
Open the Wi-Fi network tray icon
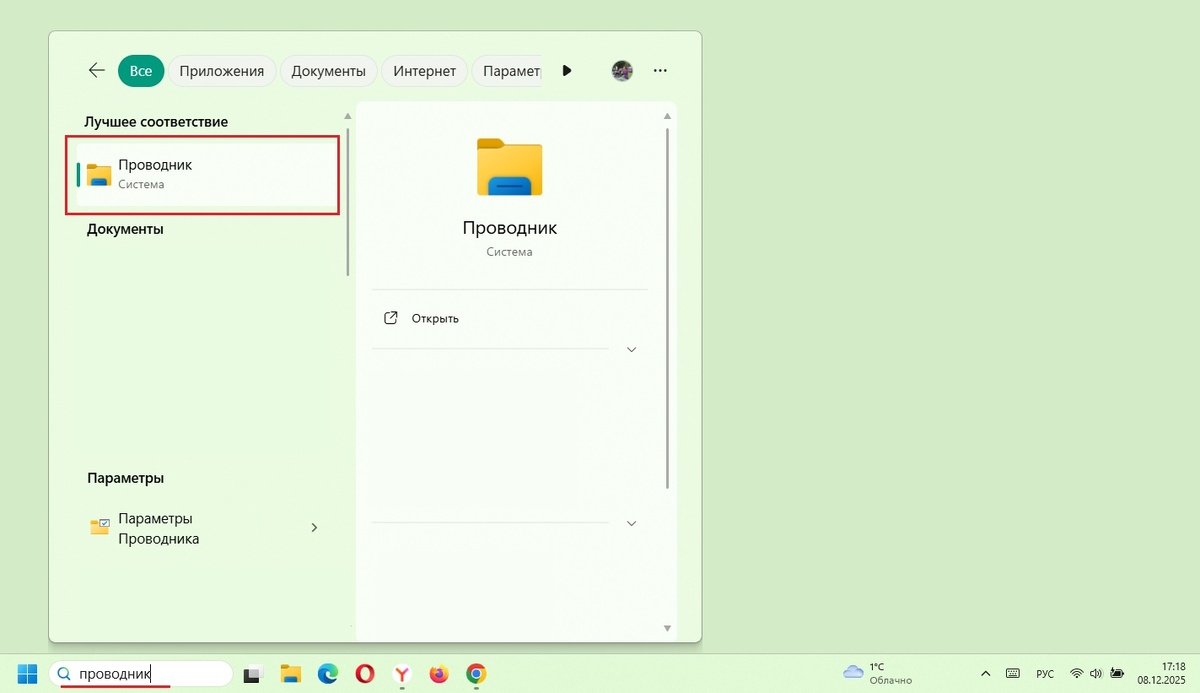tap(1076, 674)
